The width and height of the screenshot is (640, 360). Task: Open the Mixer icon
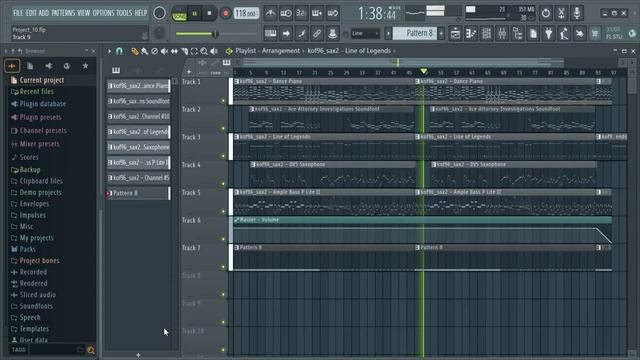pos(502,33)
